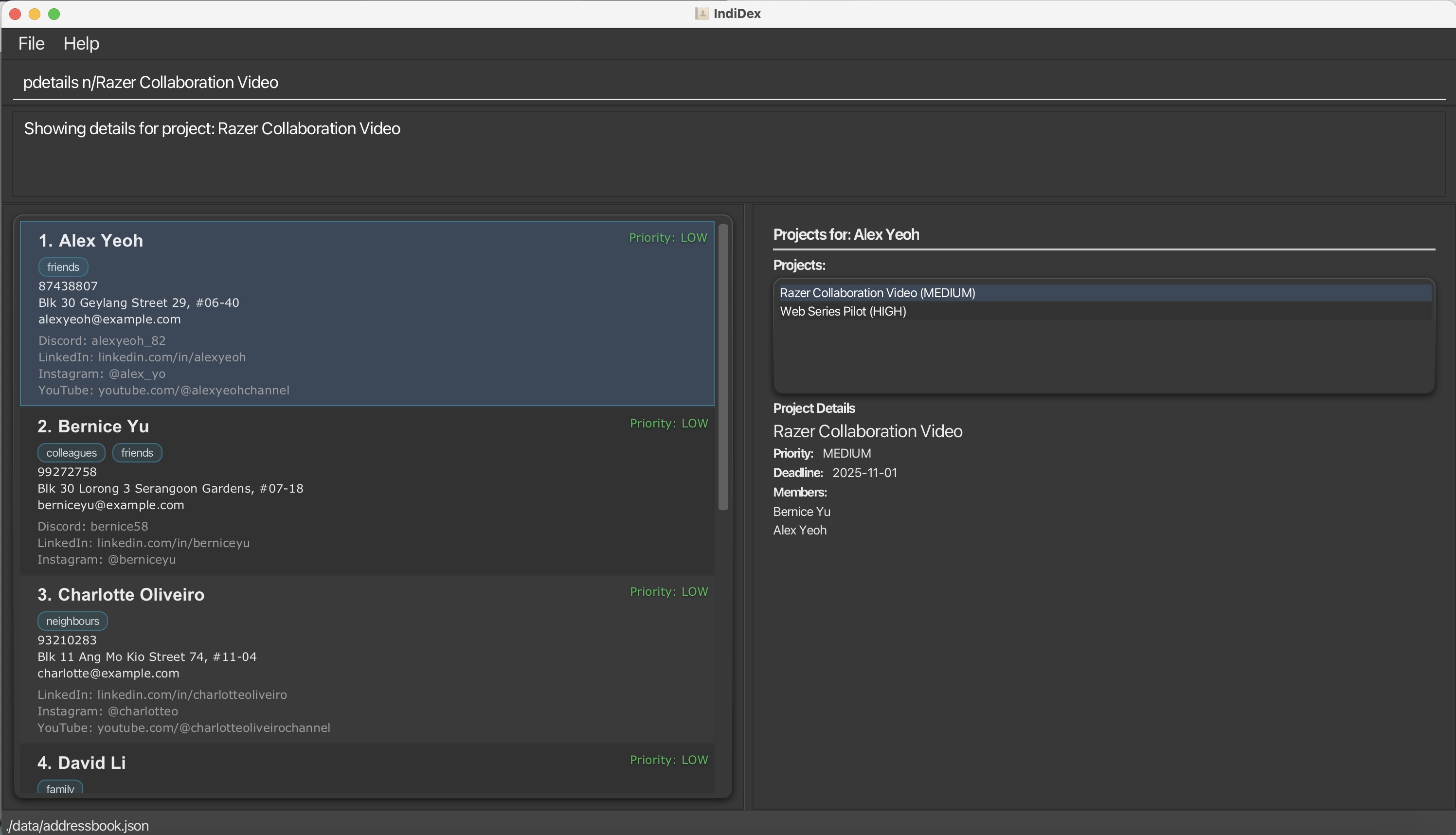The image size is (1456, 835).
Task: Click member Bernice Yu in project details
Action: click(801, 512)
